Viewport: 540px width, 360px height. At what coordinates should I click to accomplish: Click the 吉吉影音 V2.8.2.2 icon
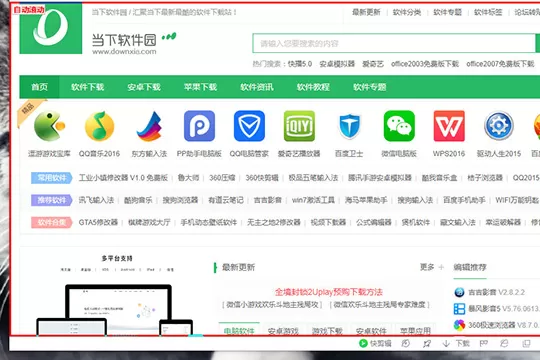point(459,292)
